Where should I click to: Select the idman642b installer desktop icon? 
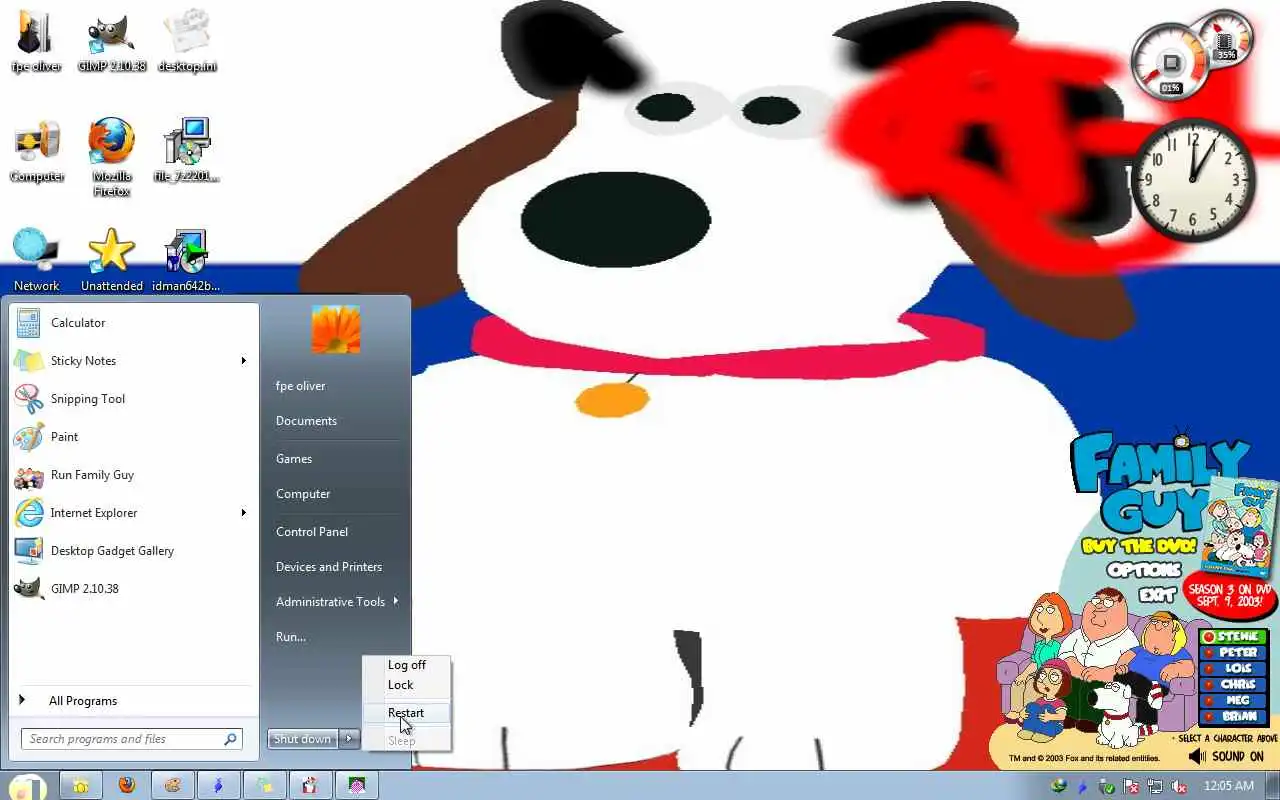tap(187, 260)
